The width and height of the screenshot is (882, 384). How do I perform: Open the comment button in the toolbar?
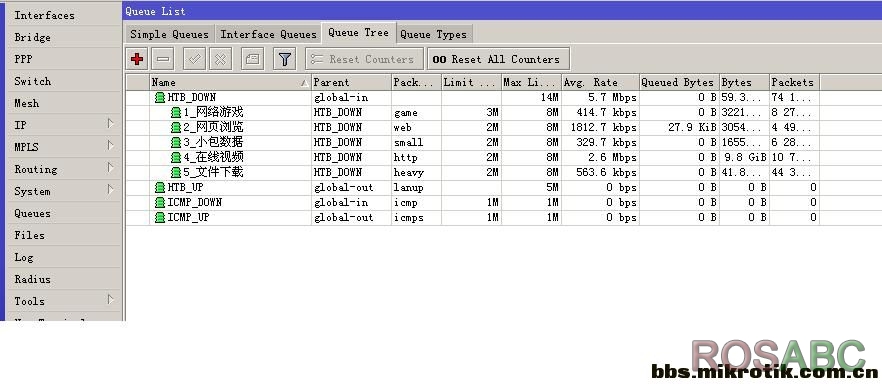(x=253, y=59)
